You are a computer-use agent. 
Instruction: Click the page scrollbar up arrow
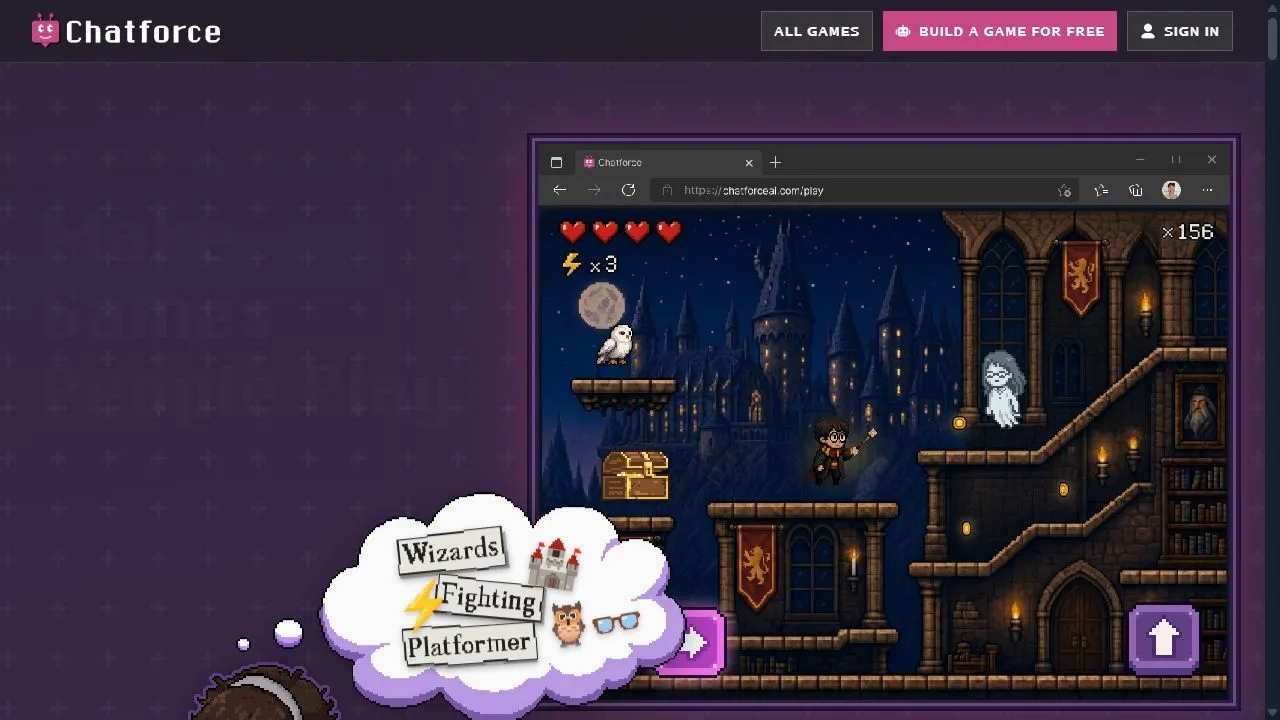1272,6
